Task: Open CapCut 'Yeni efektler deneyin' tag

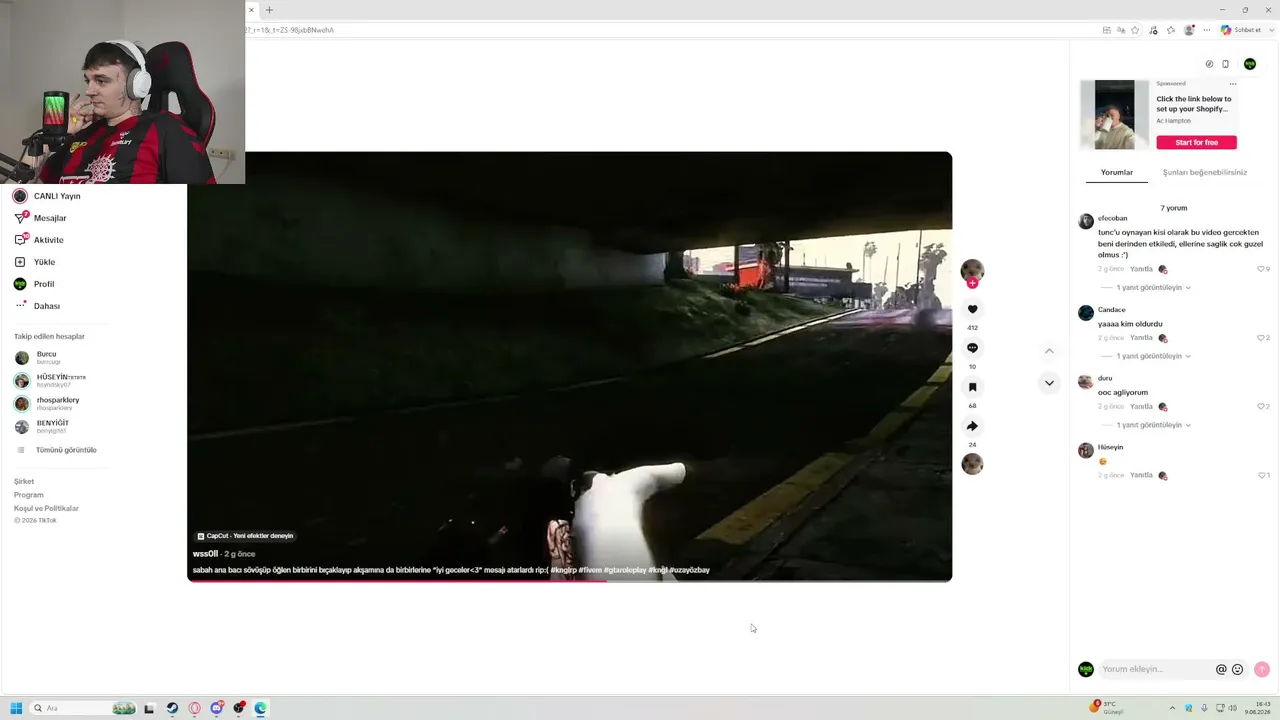Action: pyautogui.click(x=245, y=536)
